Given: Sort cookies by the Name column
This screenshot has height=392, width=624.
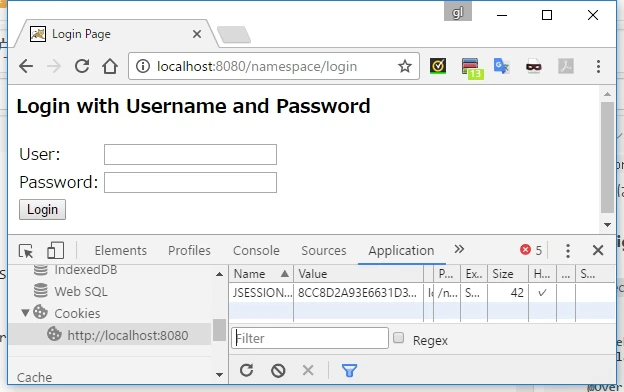Looking at the screenshot, I should (x=261, y=274).
